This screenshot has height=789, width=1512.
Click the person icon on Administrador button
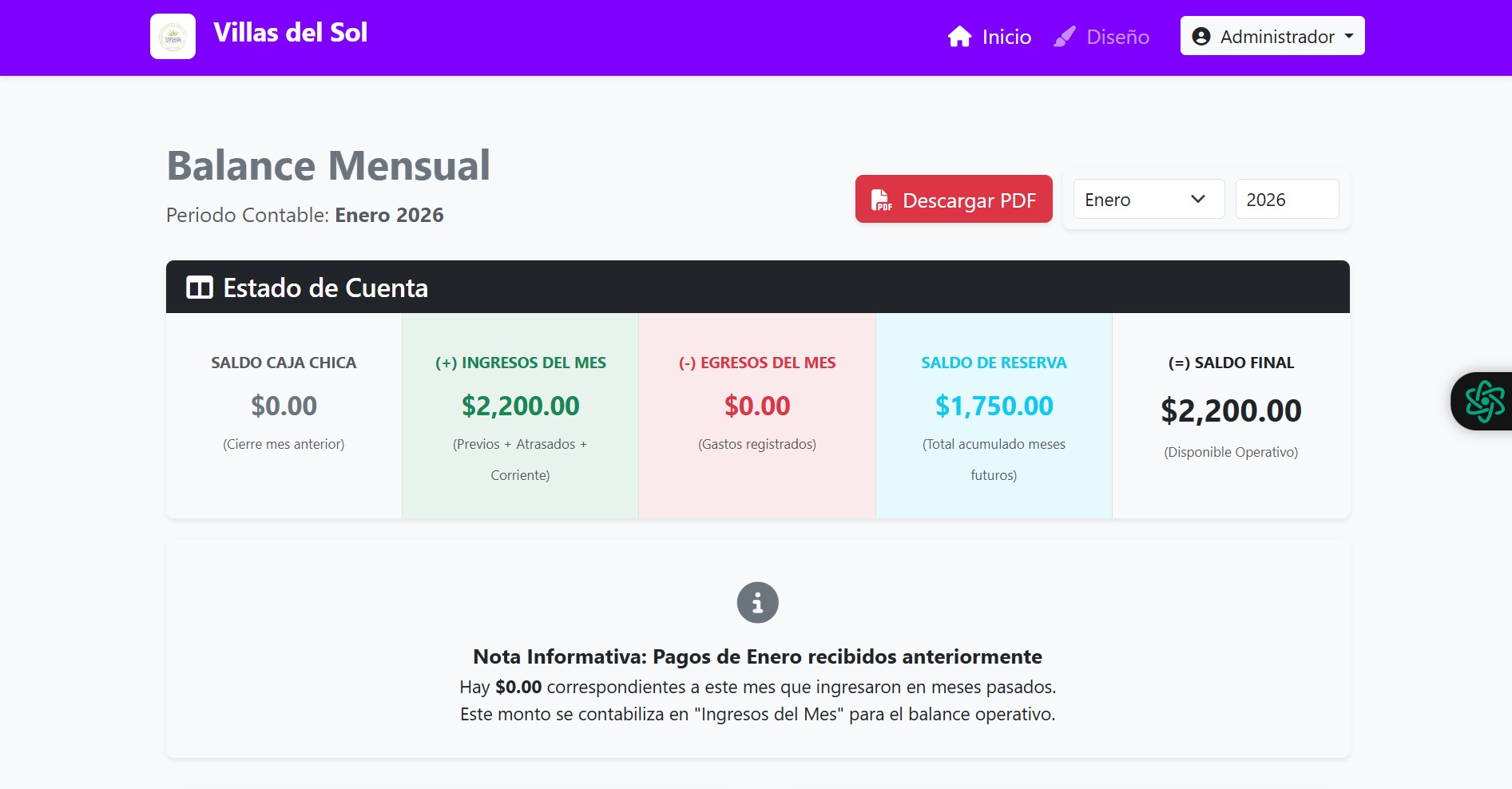tap(1201, 35)
